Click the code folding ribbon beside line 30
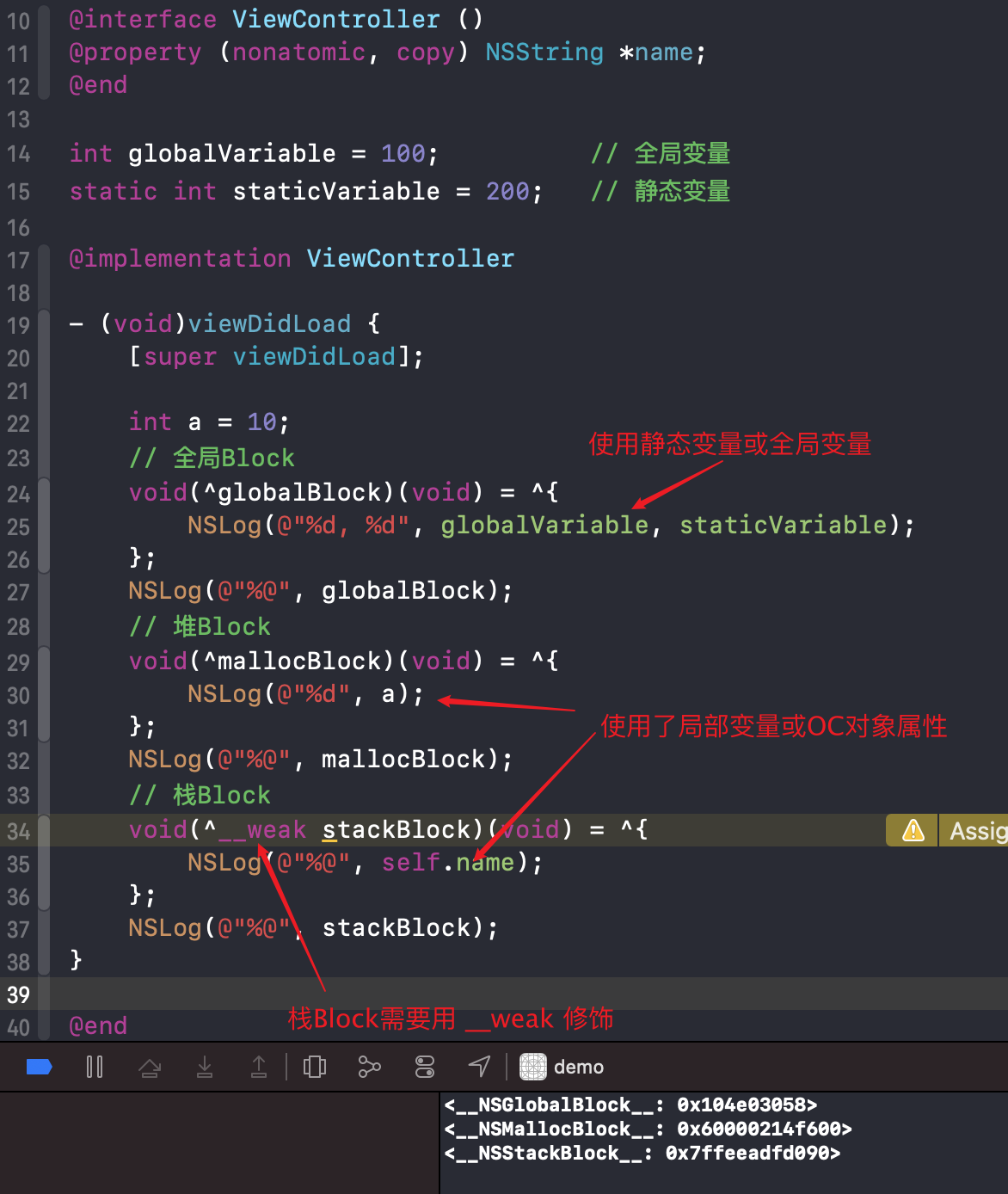The image size is (1008, 1194). click(x=44, y=694)
